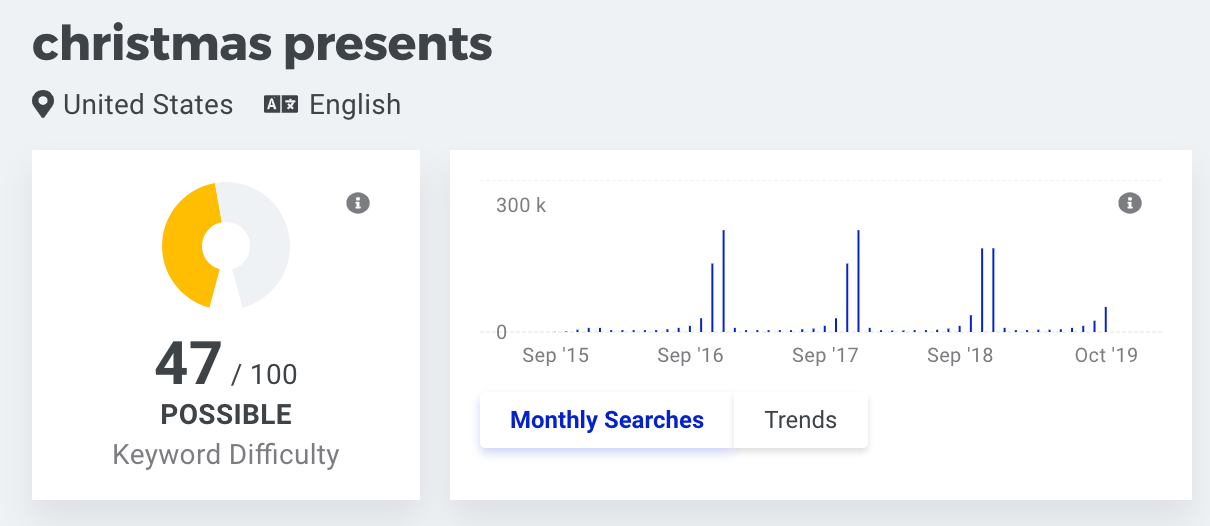Screen dimensions: 1210x526
Task: Click the info icon in Keyword Difficulty card
Action: [358, 203]
